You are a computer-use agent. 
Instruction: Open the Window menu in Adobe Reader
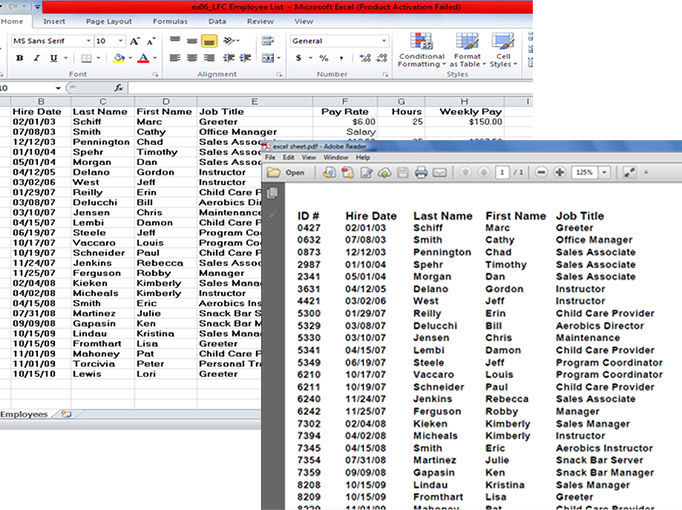point(336,157)
